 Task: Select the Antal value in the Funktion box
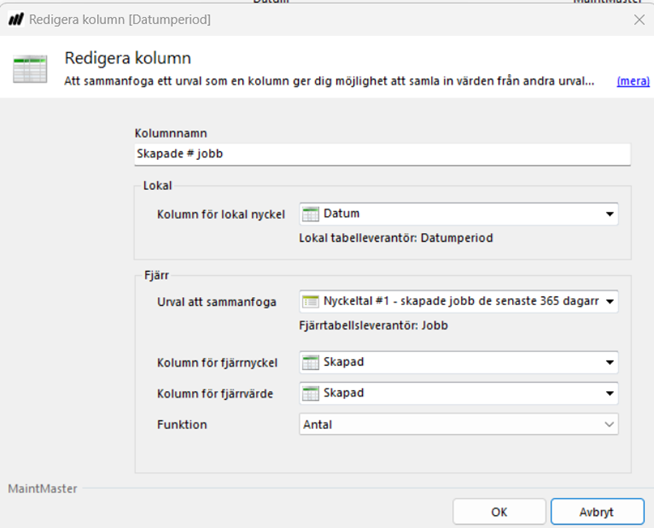tap(318, 425)
